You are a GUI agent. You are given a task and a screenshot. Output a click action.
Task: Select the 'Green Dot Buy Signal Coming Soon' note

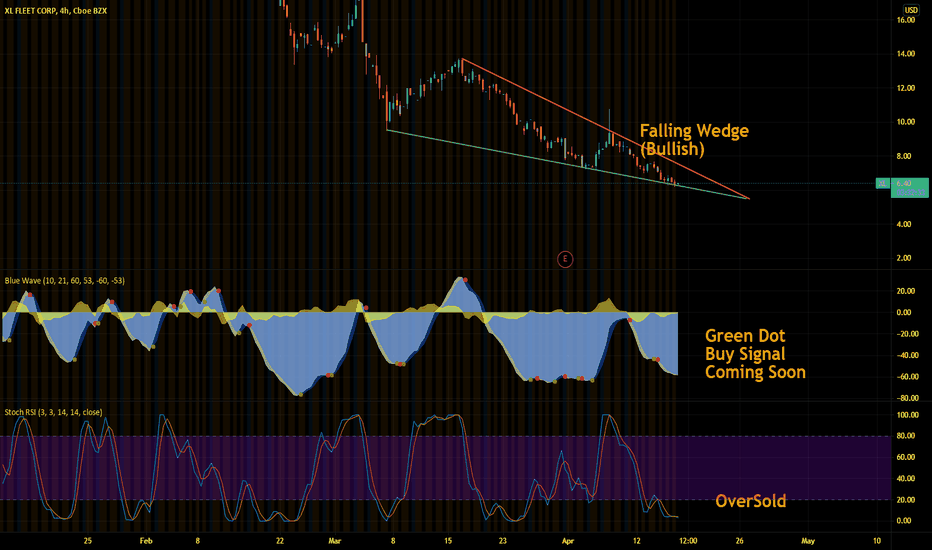[755, 354]
